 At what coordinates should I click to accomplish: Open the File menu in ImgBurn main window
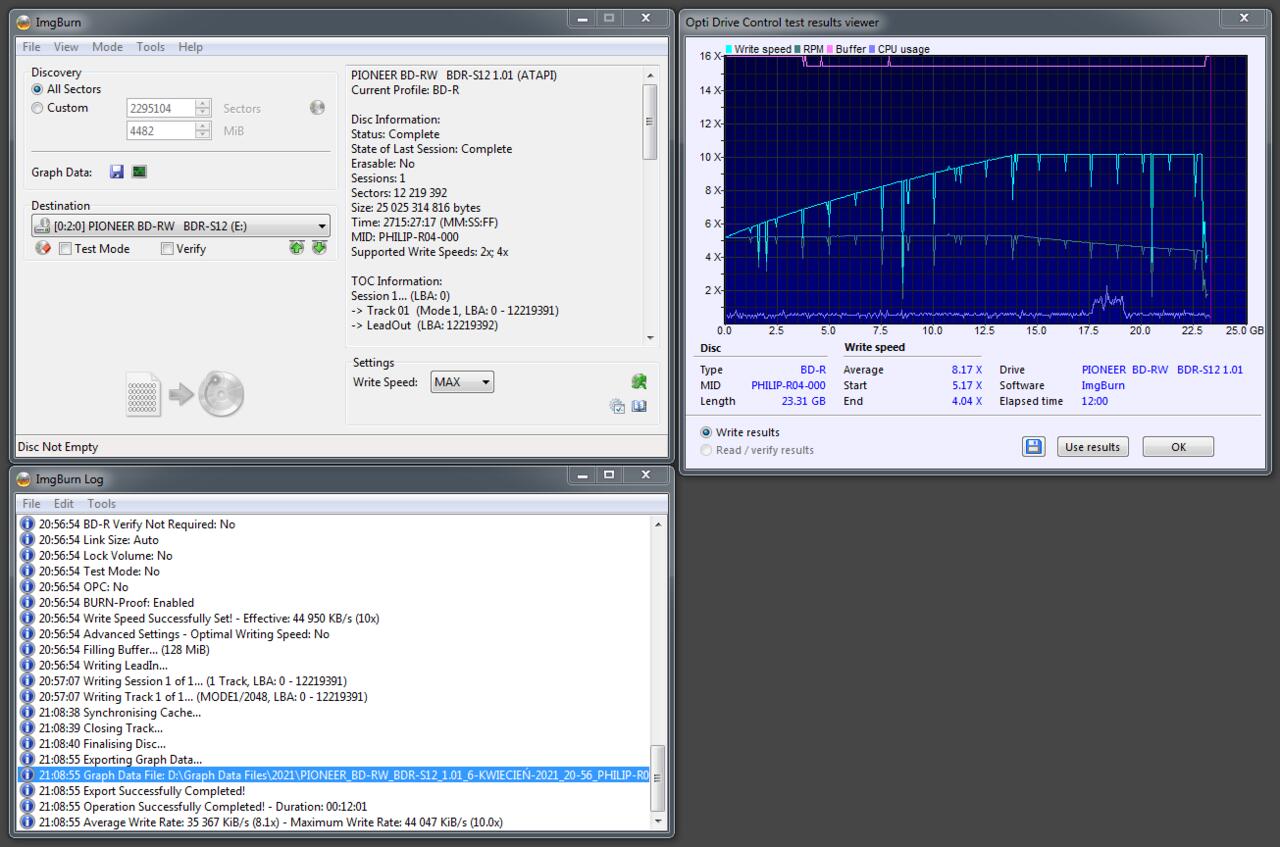pos(31,47)
